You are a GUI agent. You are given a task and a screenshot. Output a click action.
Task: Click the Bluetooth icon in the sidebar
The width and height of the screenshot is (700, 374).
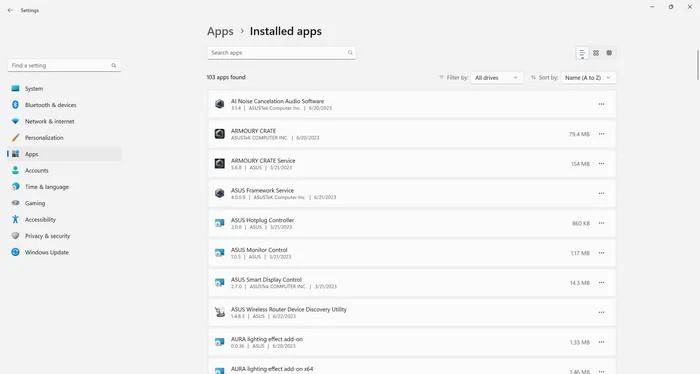[16, 105]
